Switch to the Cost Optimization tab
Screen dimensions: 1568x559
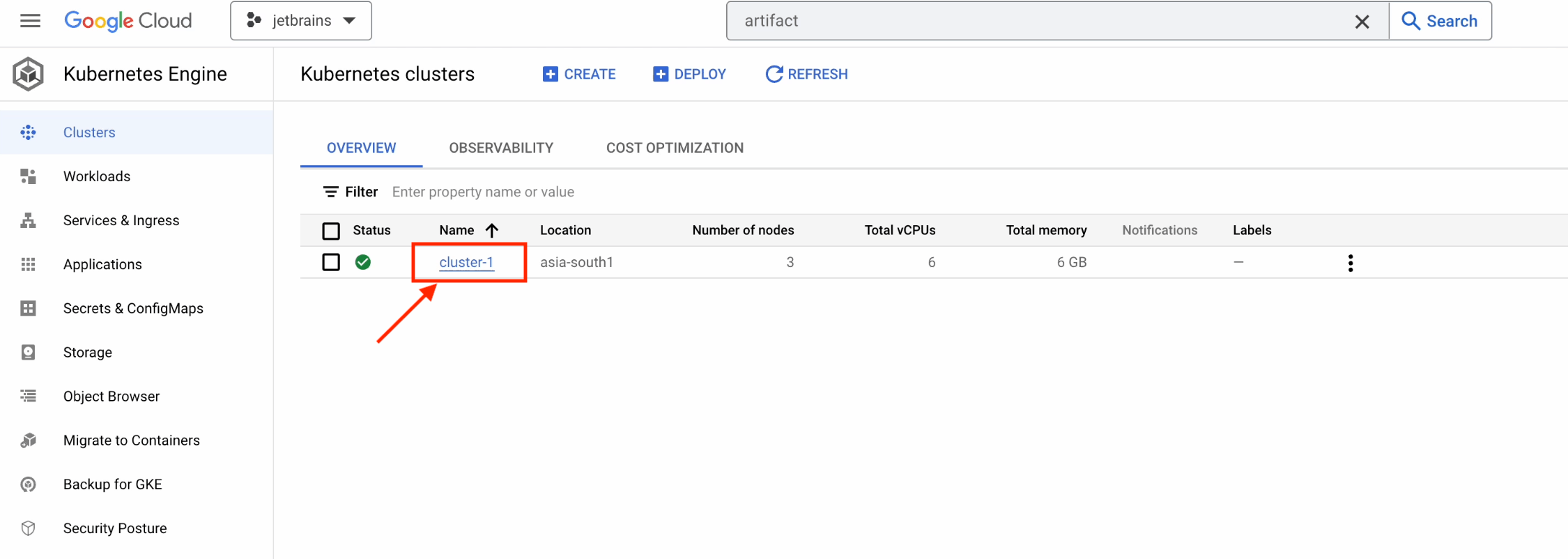coord(674,148)
